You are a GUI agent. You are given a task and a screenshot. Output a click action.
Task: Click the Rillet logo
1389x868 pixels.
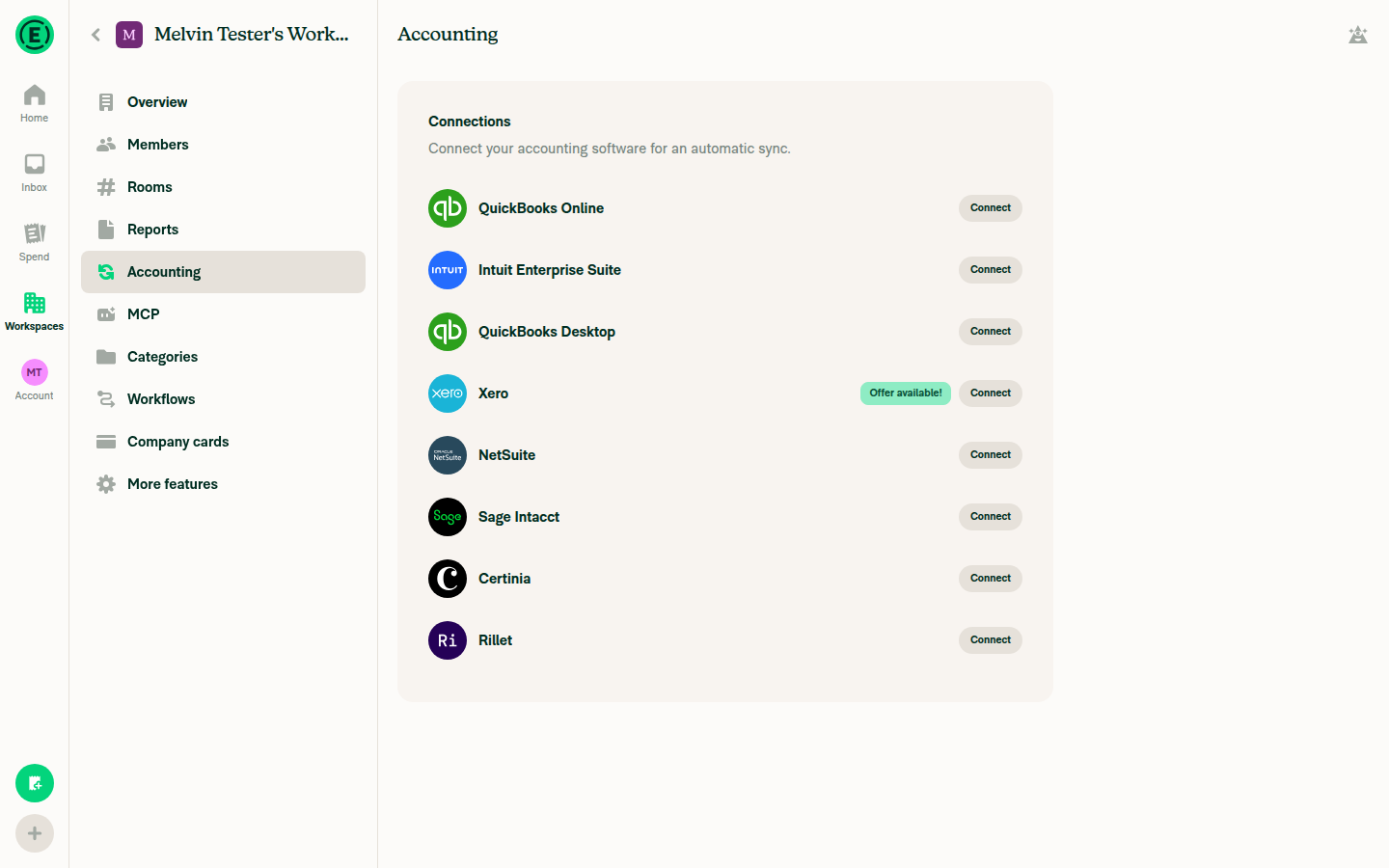click(448, 640)
